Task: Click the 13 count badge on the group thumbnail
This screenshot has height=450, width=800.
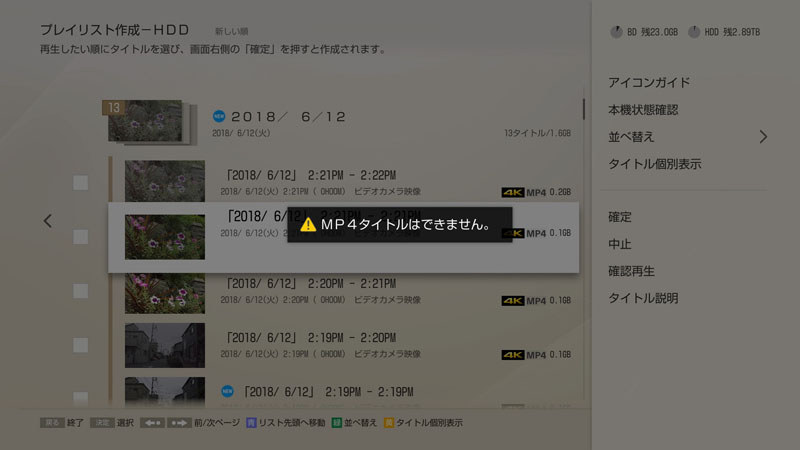Action: 113,108
